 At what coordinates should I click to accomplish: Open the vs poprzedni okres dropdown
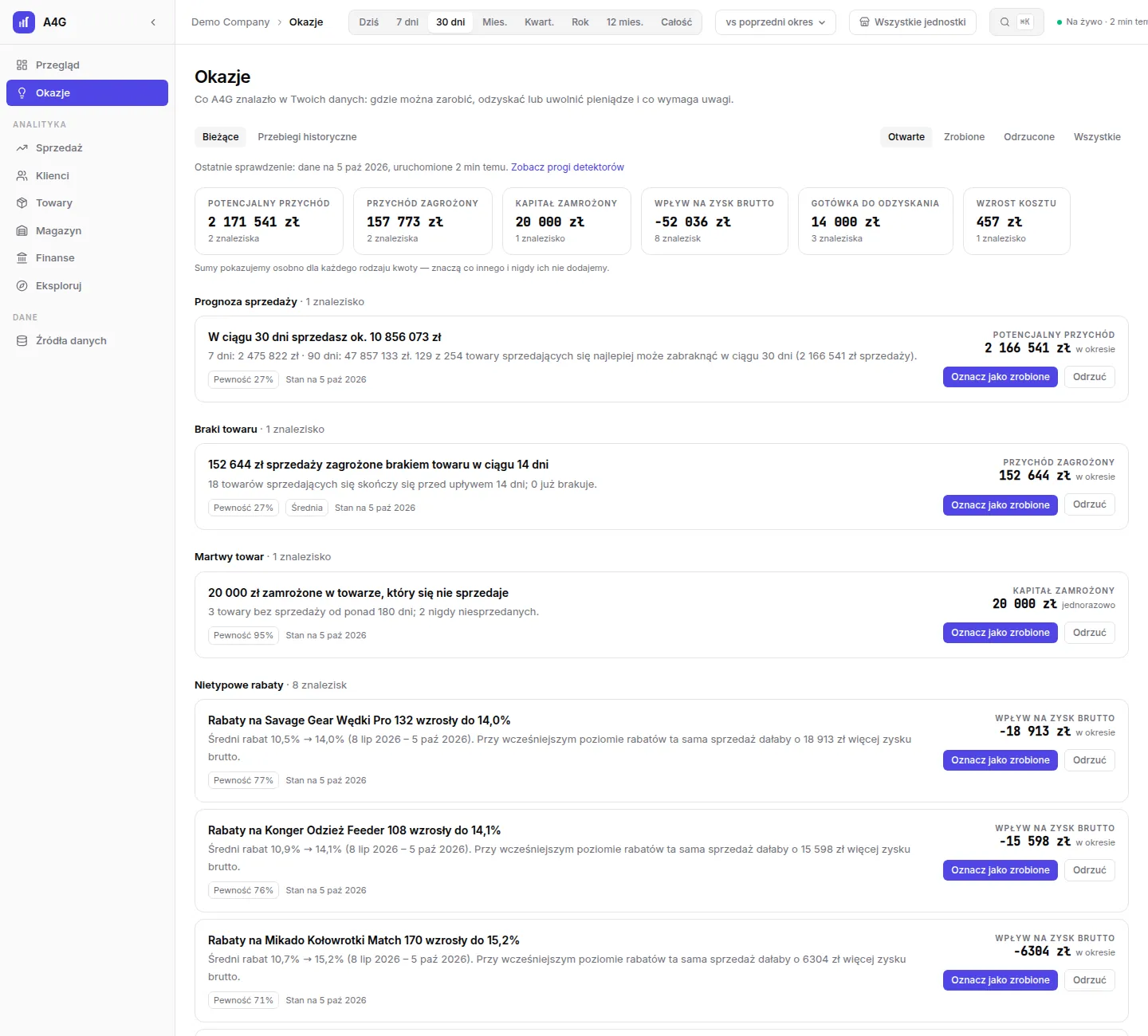click(776, 22)
